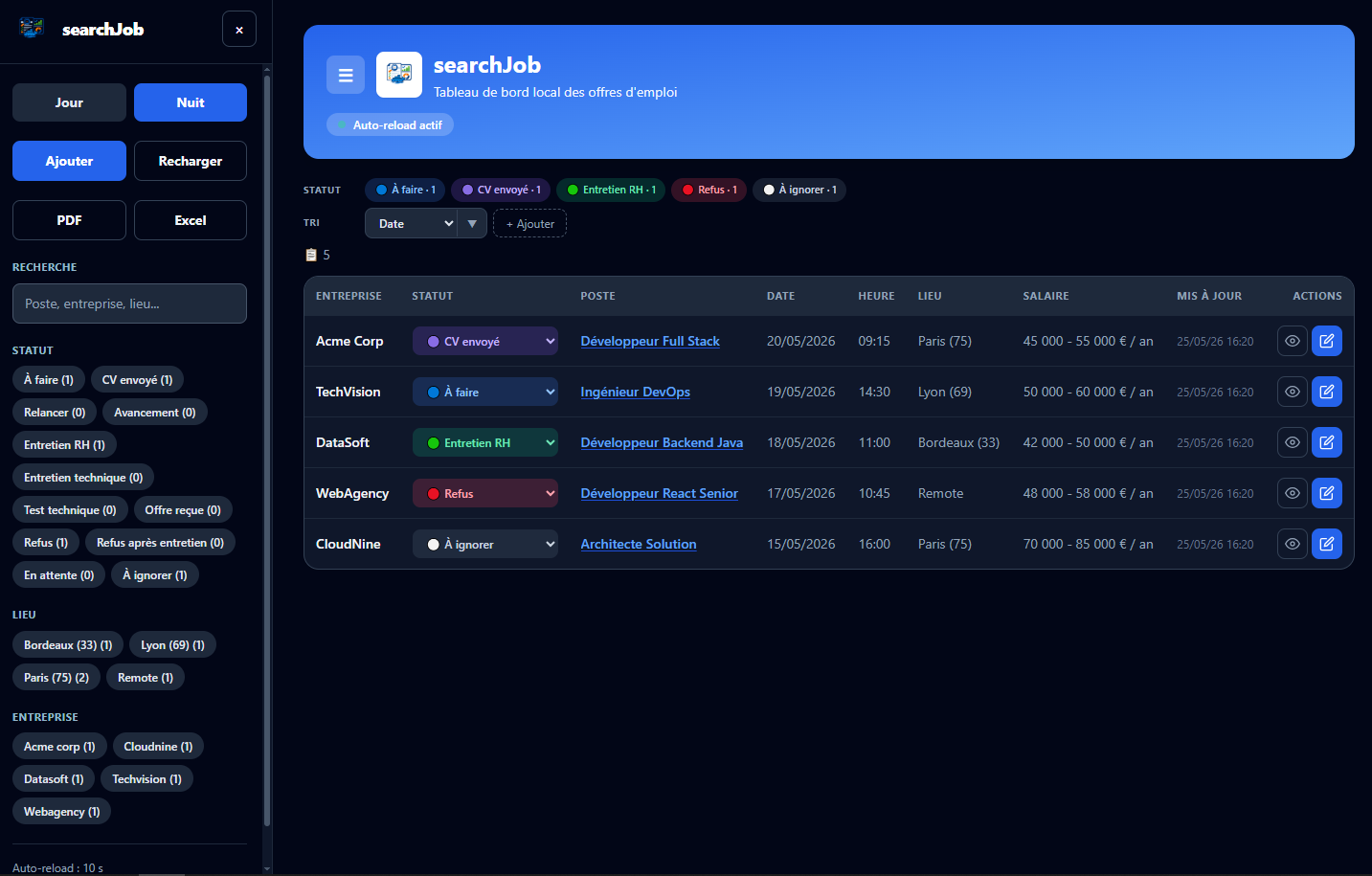This screenshot has width=1372, height=876.
Task: Click the sidebar vertical scrollbar
Action: click(x=267, y=450)
